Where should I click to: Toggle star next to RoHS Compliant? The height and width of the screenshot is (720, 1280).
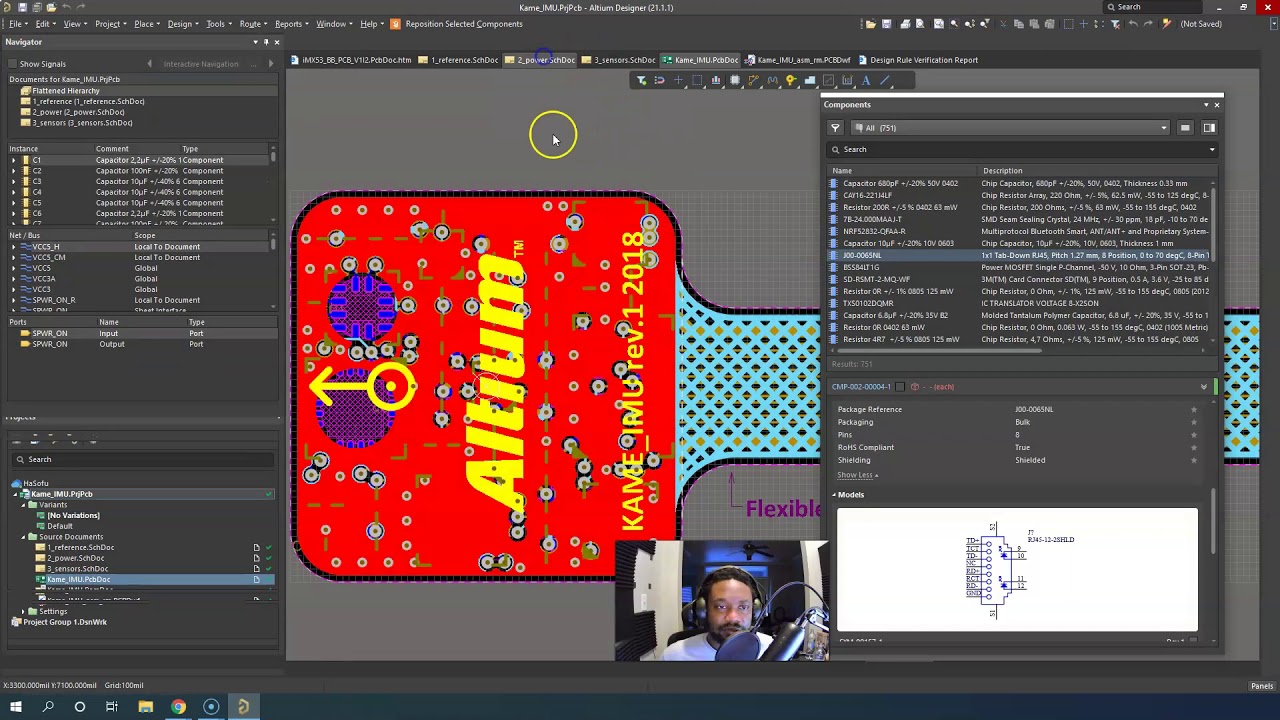(1193, 447)
